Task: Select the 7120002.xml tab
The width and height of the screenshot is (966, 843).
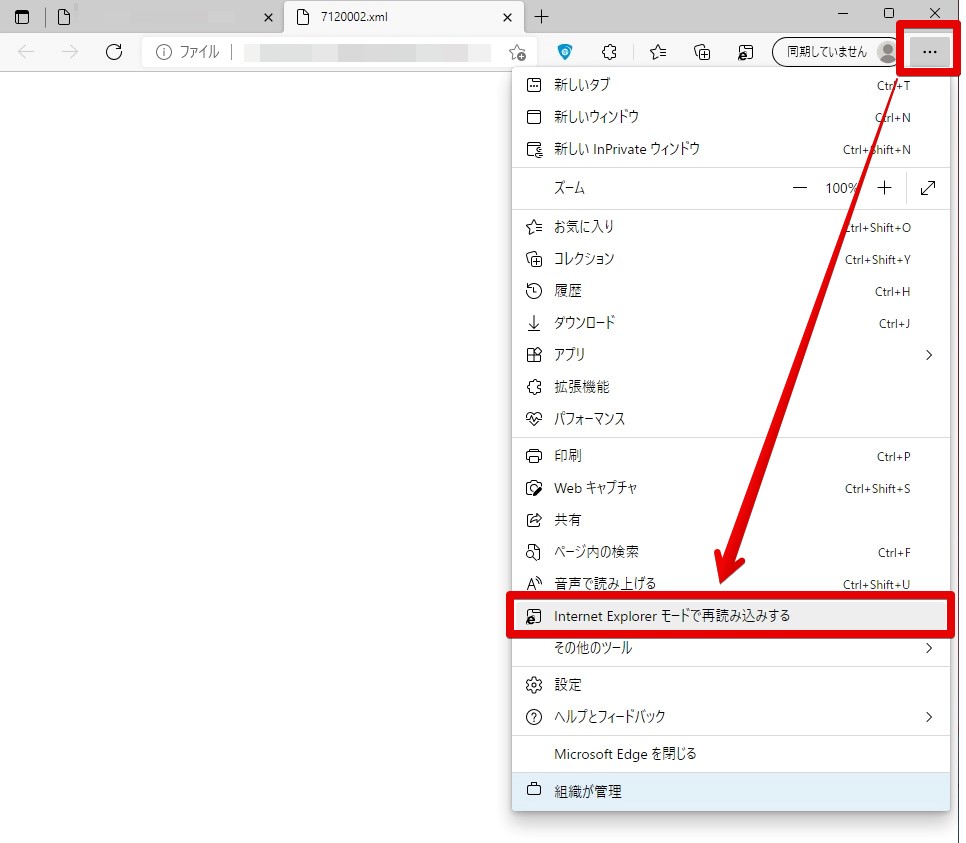Action: pos(404,17)
